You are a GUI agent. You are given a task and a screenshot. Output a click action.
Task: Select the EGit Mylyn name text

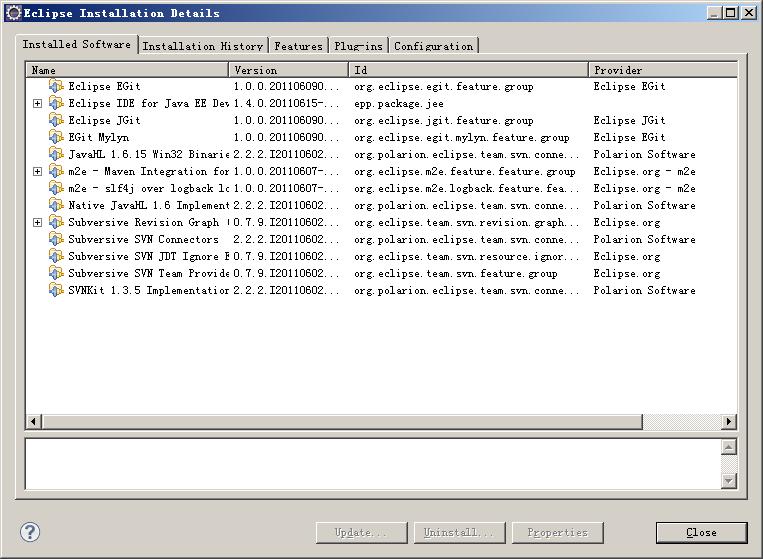point(99,138)
